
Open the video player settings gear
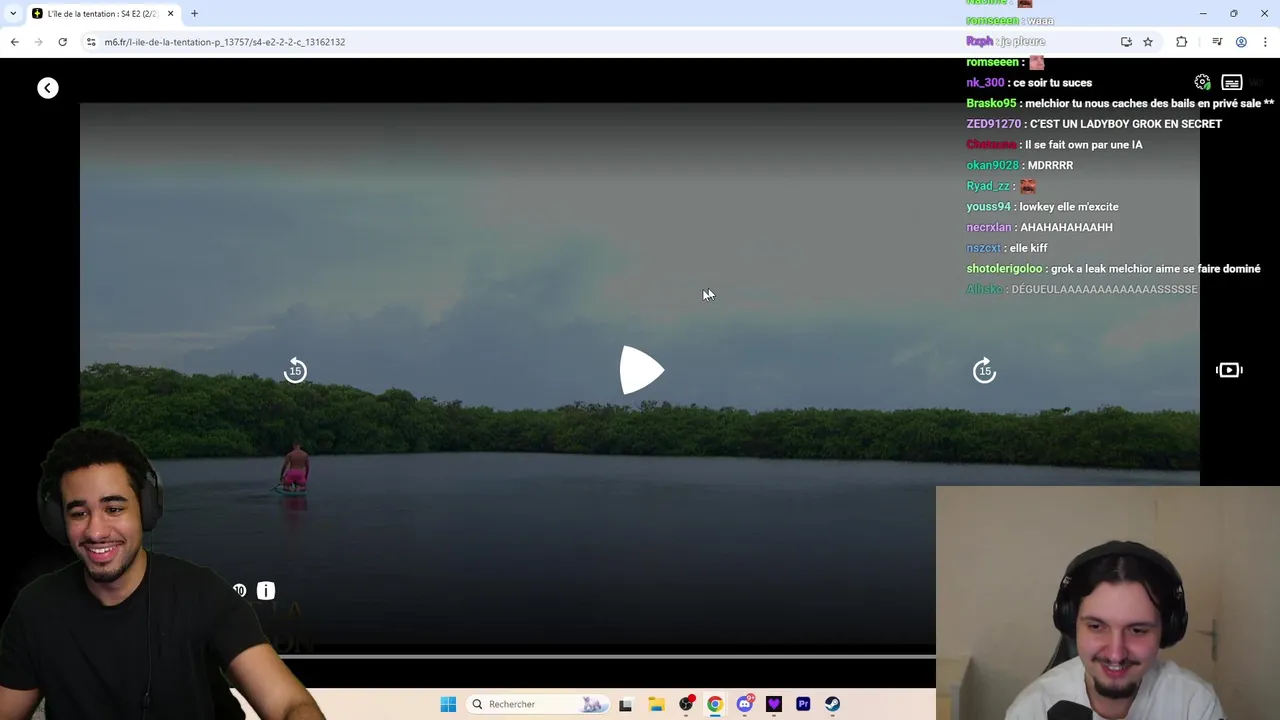point(1202,82)
